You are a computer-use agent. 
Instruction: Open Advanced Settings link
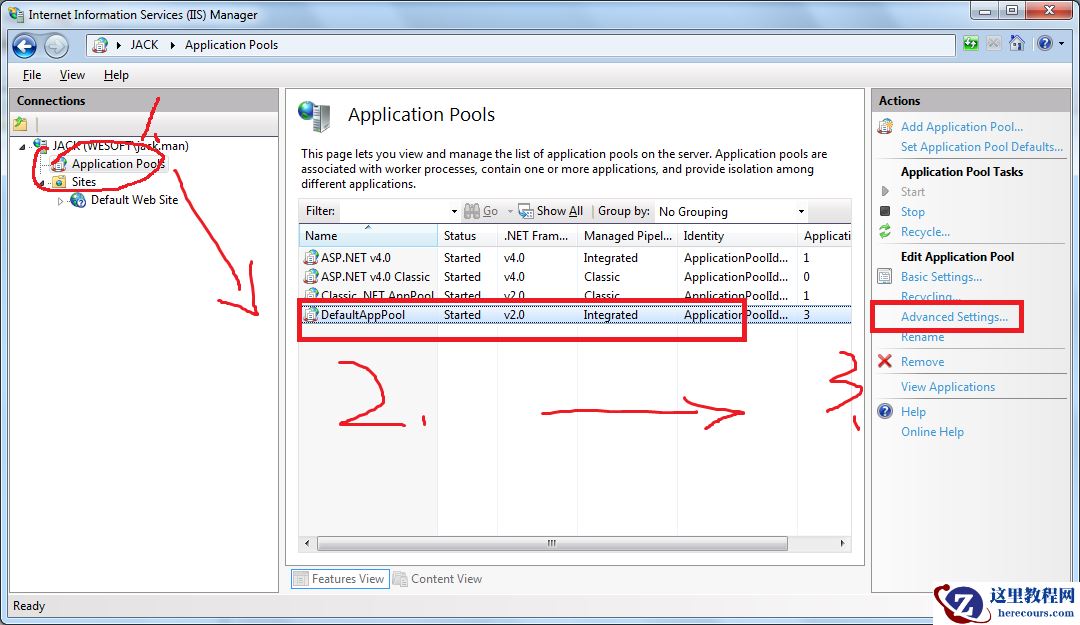tap(954, 317)
